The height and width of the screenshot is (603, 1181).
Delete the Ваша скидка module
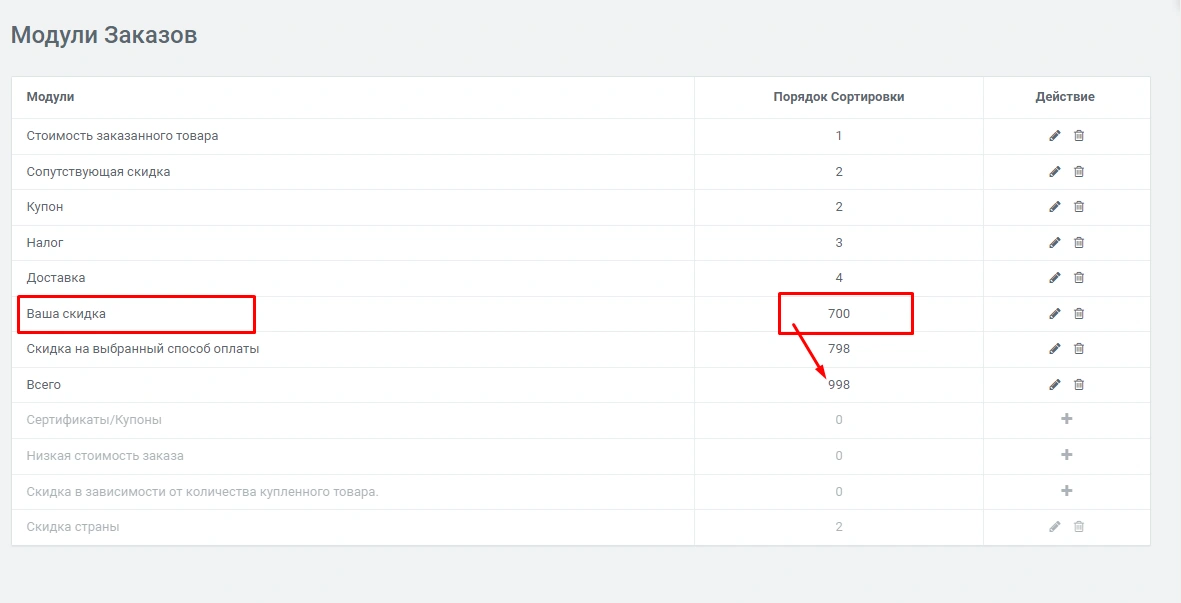coord(1078,314)
